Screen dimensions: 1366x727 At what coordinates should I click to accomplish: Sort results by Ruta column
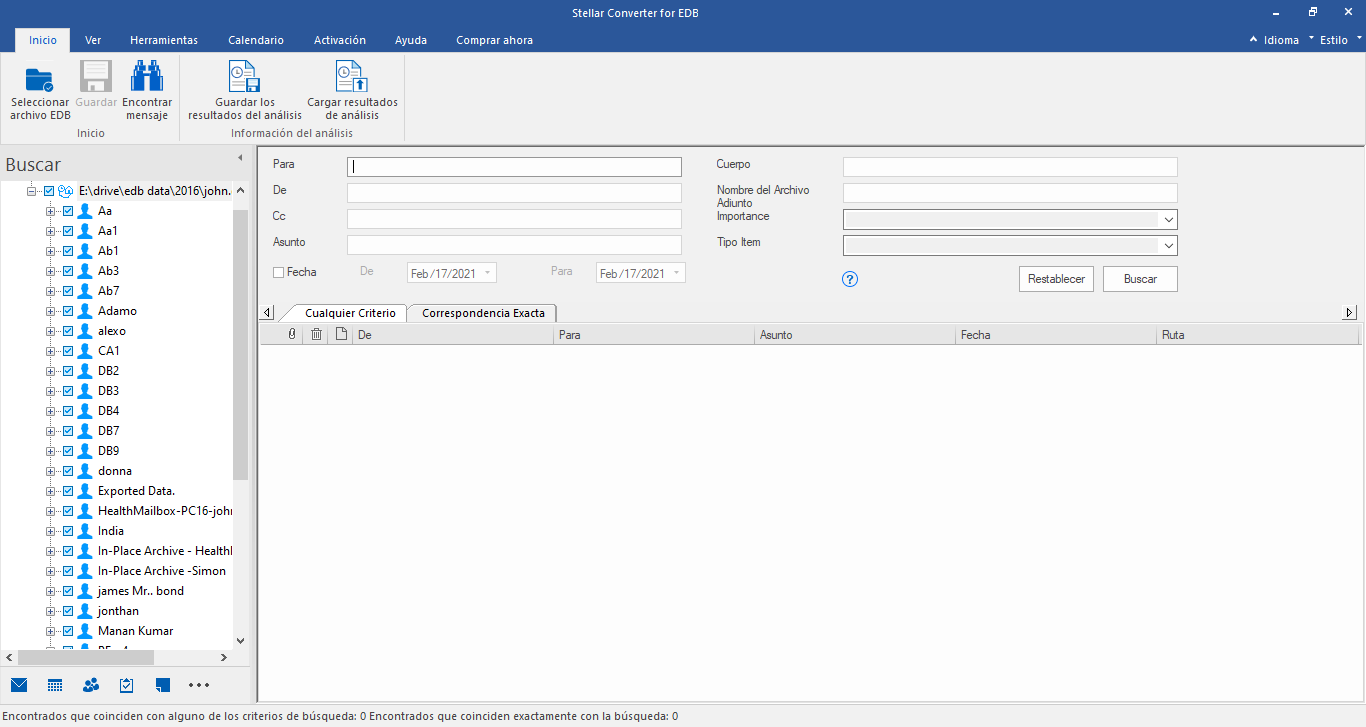coord(1258,335)
